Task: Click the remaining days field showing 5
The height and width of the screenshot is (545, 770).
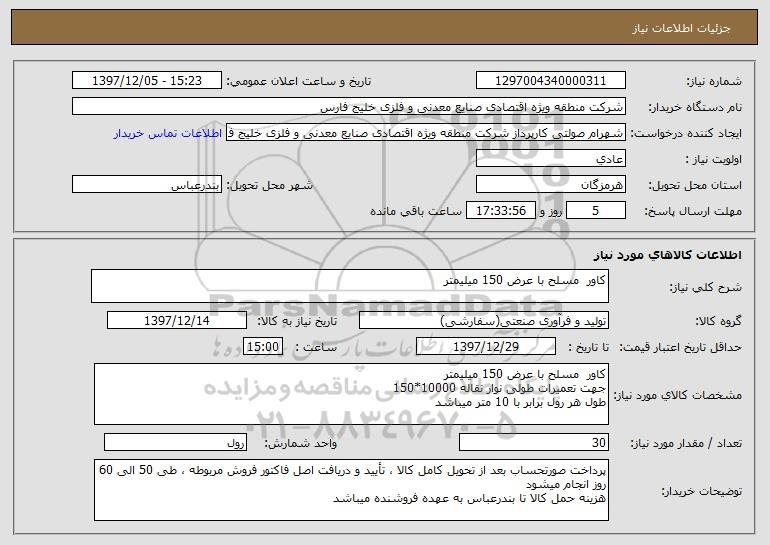Action: tap(596, 211)
